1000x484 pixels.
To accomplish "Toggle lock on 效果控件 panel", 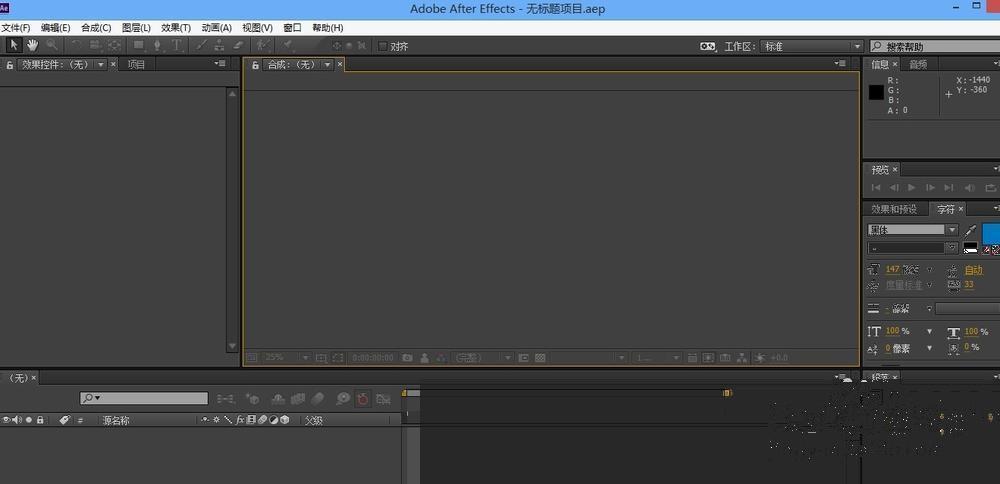I will 10,64.
